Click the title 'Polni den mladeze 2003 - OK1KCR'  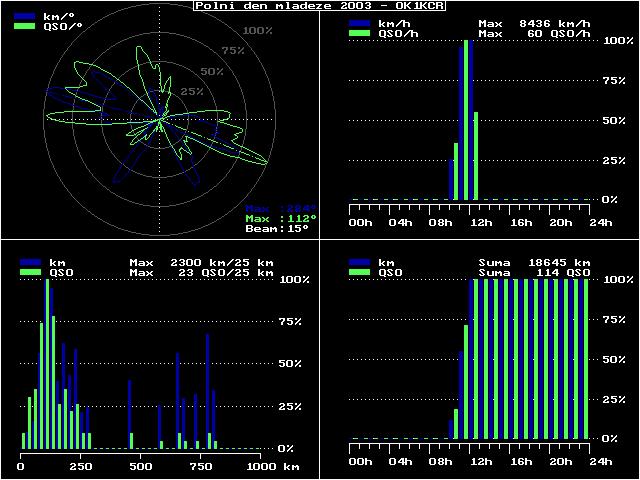[x=320, y=6]
